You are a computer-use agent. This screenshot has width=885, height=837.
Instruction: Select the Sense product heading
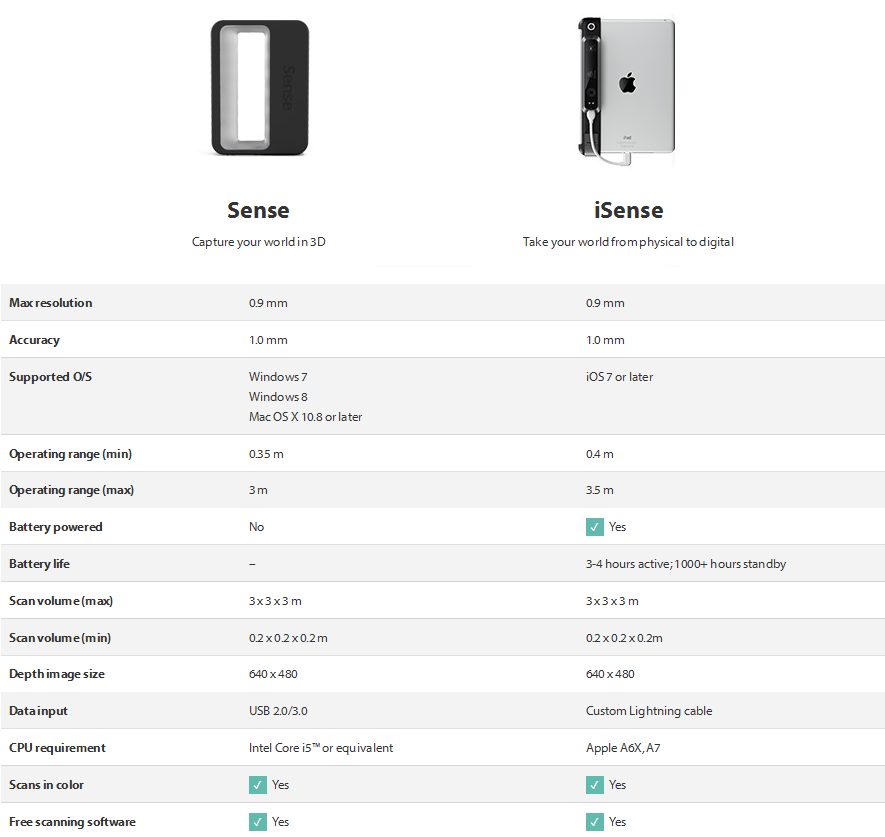pos(259,210)
